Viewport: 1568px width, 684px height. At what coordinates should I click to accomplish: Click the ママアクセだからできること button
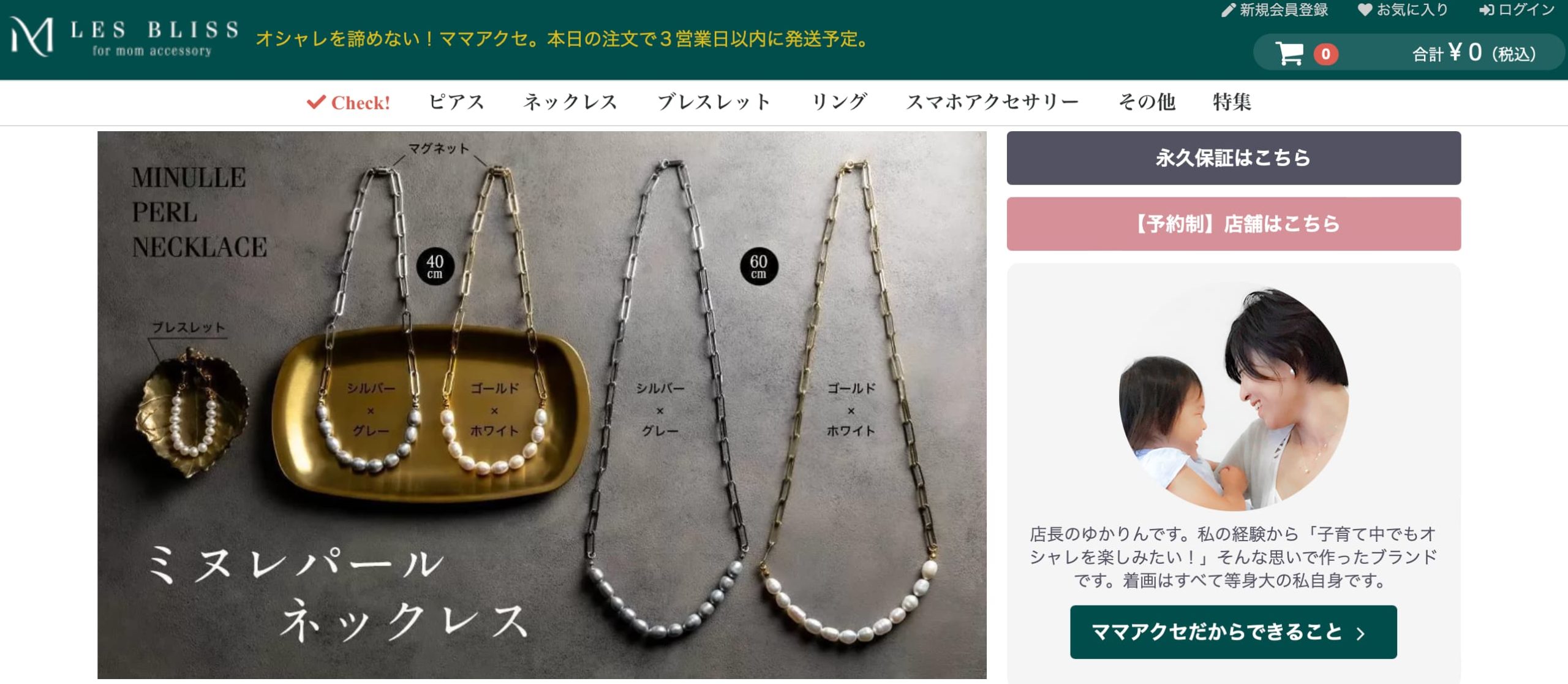click(x=1234, y=632)
